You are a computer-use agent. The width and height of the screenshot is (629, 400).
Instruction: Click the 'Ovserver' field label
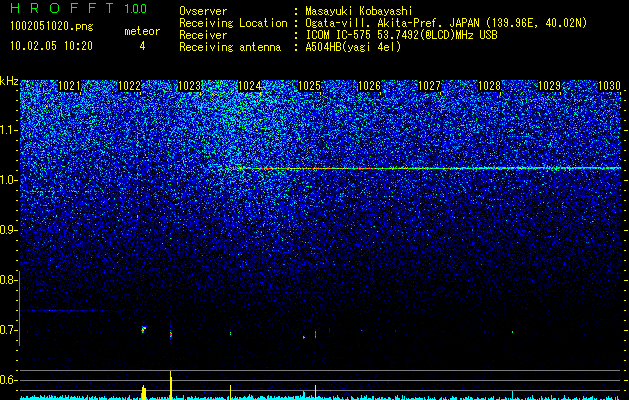203,11
